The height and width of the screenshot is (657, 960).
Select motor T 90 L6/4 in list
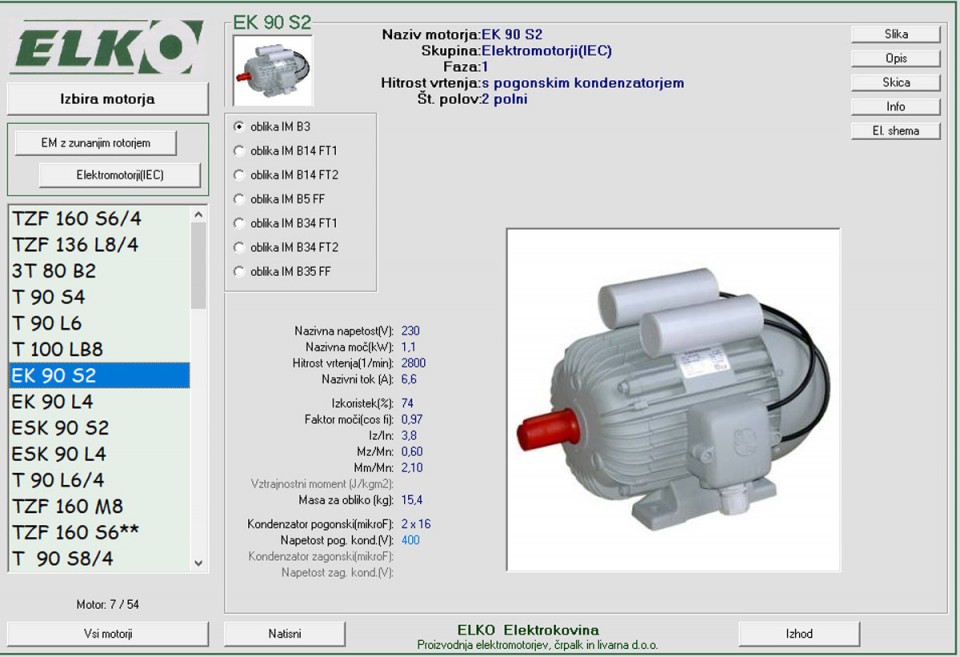click(x=99, y=480)
